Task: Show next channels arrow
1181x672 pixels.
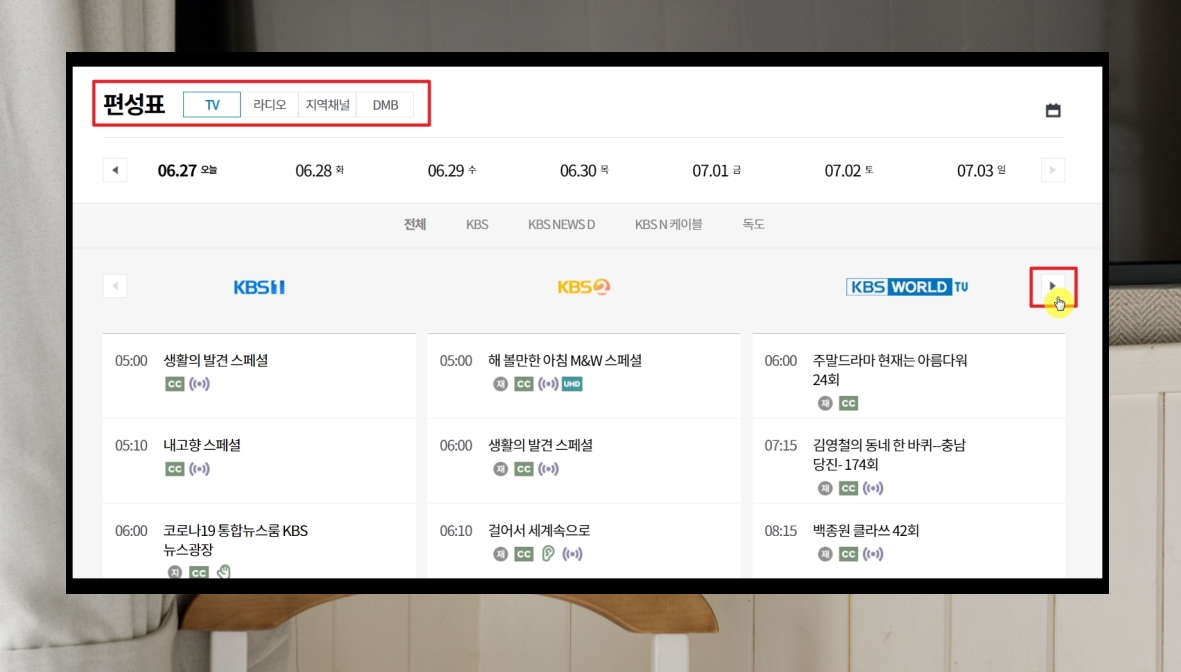Action: [1052, 286]
